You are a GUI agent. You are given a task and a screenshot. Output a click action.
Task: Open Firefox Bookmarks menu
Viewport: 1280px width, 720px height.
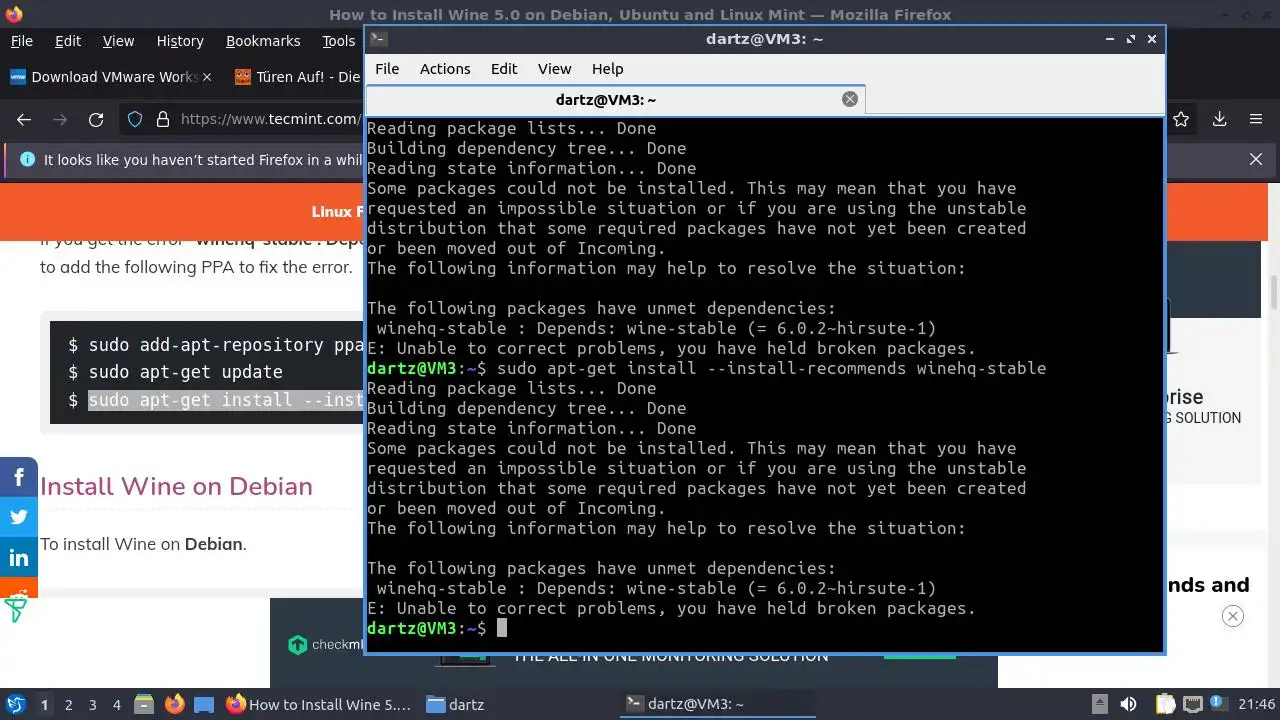[x=263, y=41]
